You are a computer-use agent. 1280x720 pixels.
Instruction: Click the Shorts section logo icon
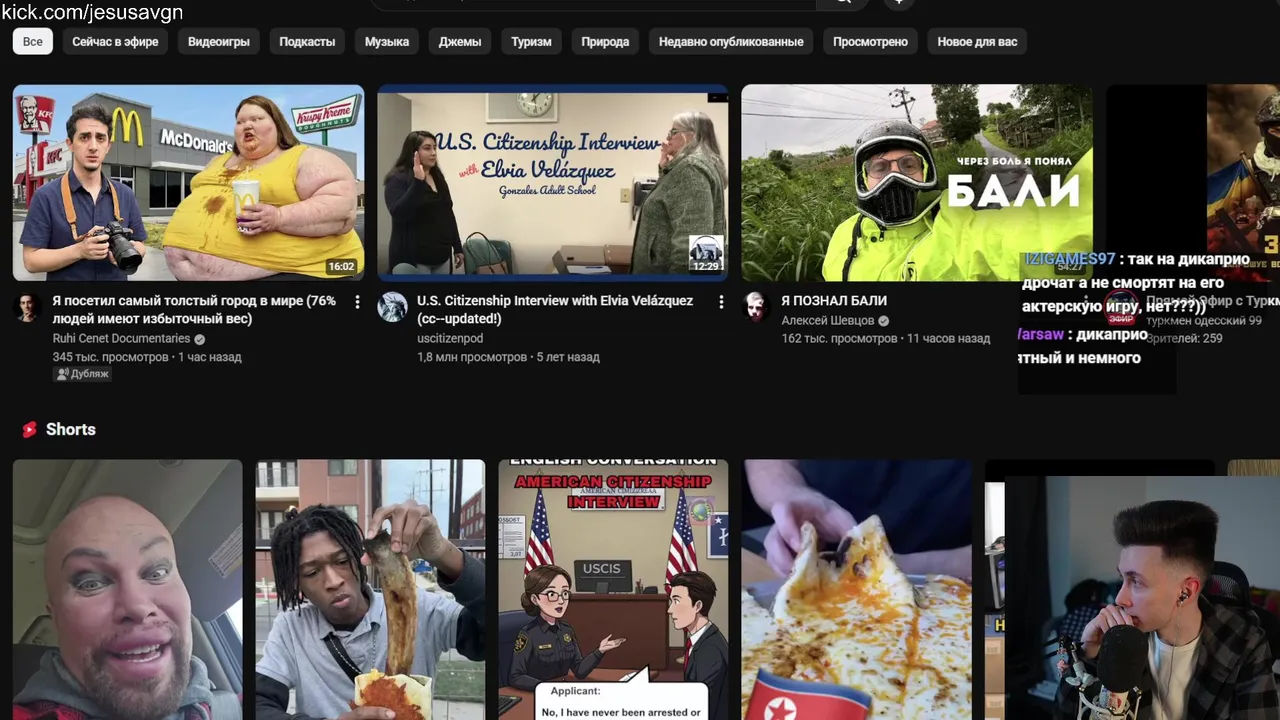tap(29, 429)
